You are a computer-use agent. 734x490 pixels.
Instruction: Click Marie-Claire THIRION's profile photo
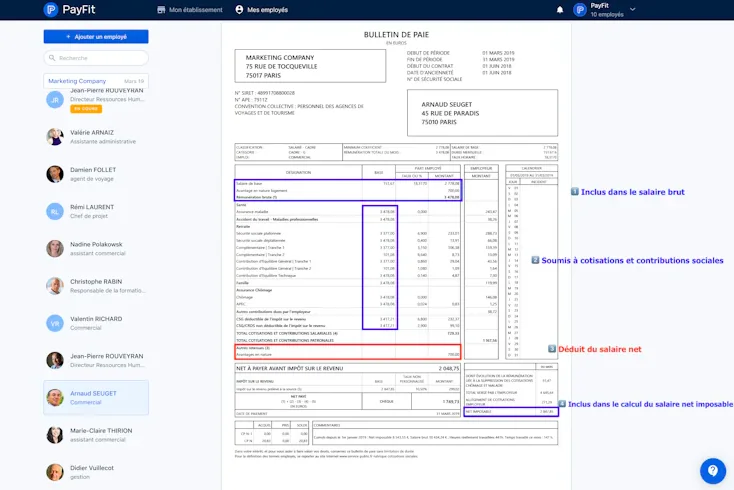tap(55, 434)
